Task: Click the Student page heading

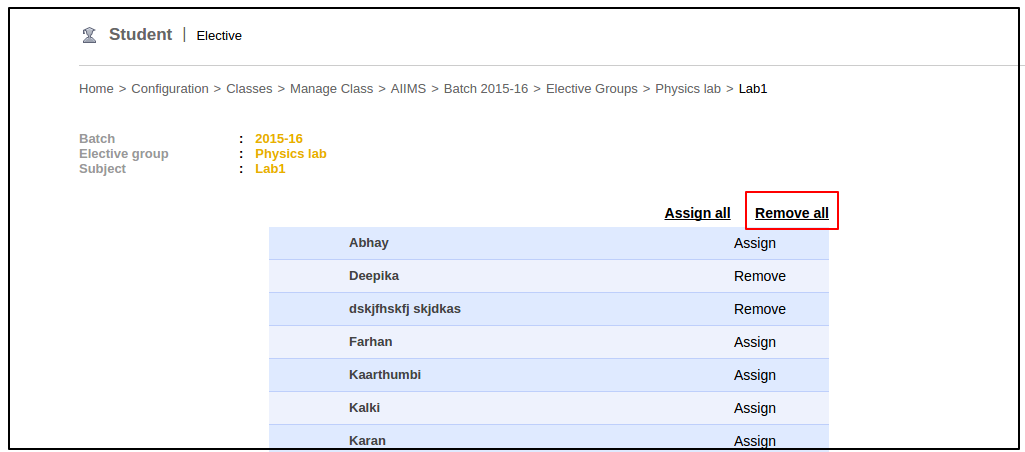Action: tap(140, 35)
